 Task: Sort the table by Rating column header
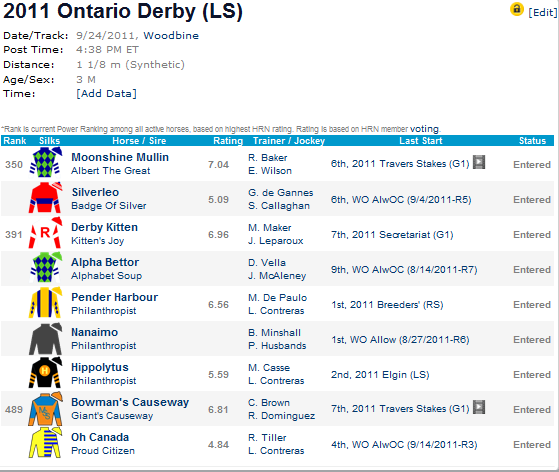pos(228,140)
